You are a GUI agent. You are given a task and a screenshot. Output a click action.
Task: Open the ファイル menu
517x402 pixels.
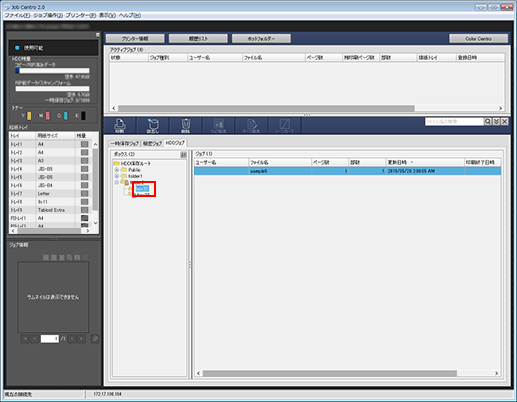click(x=17, y=15)
